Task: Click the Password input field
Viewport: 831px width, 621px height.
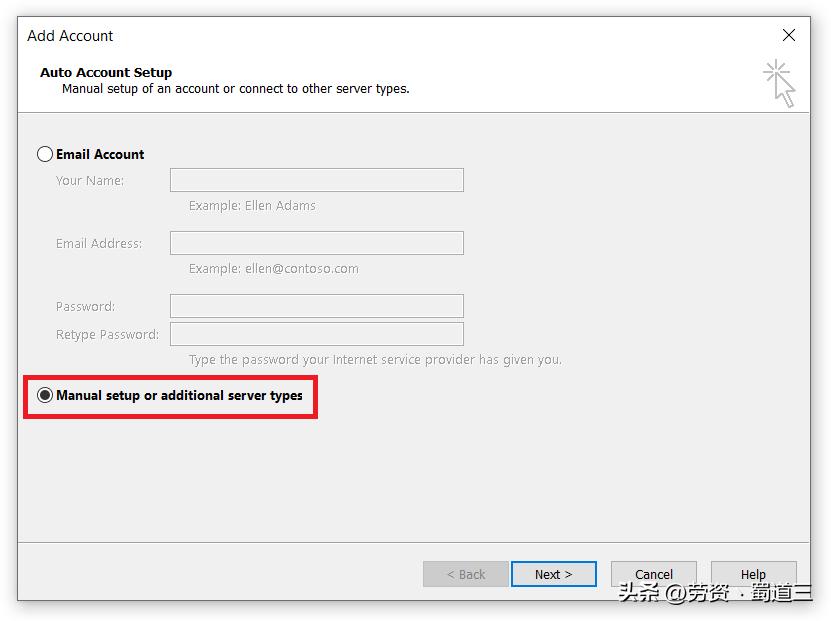Action: click(316, 306)
